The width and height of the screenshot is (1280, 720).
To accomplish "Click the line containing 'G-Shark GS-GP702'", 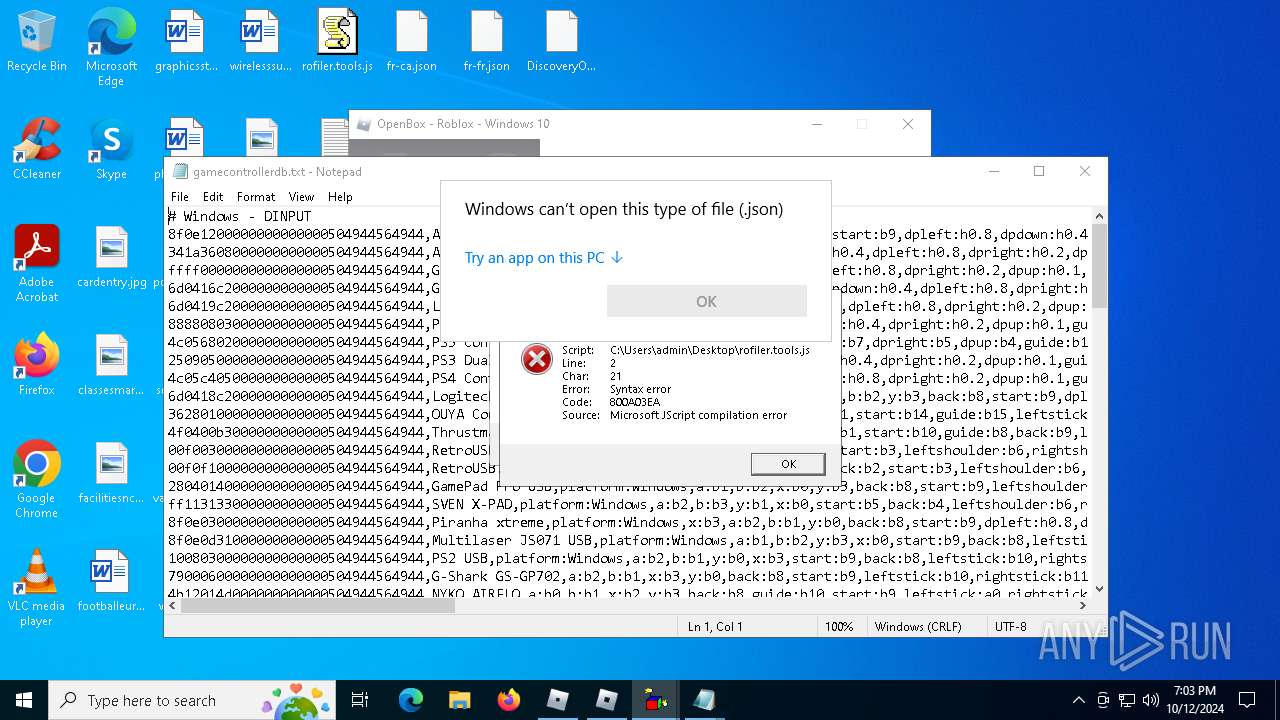I will click(x=628, y=576).
